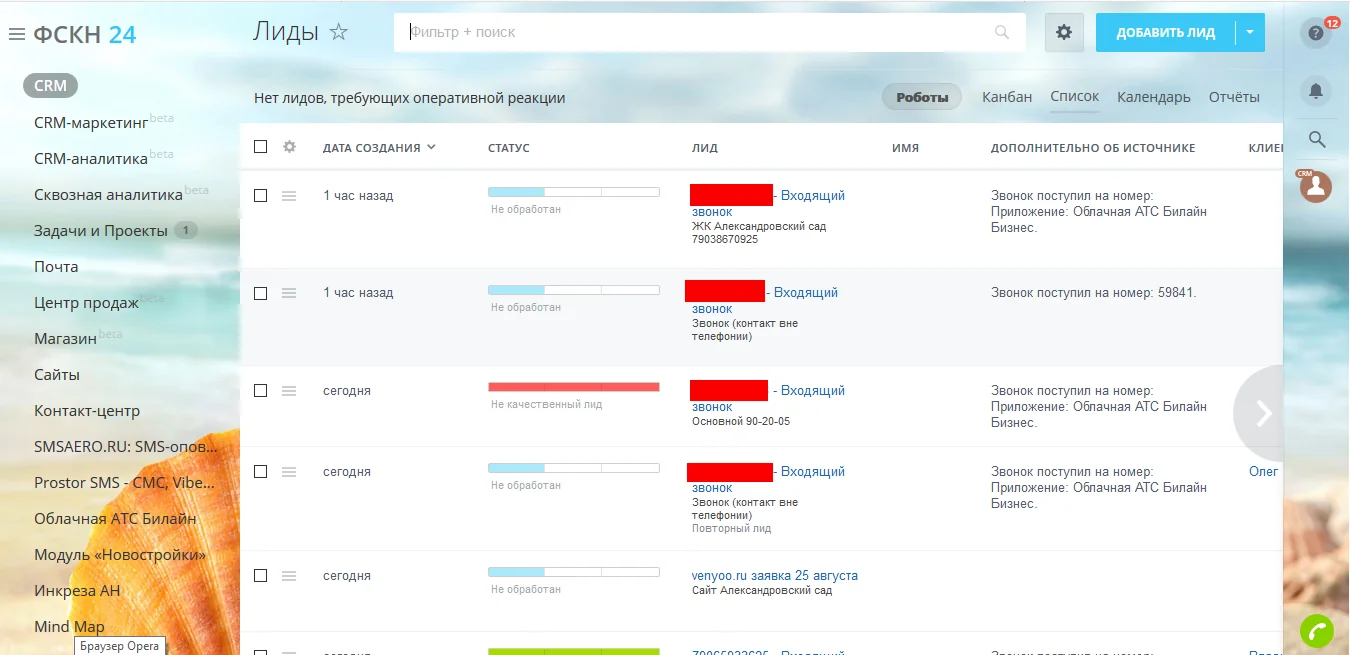Open the row menu of the «Не качественный лид» row
1350x655 pixels.
(289, 391)
